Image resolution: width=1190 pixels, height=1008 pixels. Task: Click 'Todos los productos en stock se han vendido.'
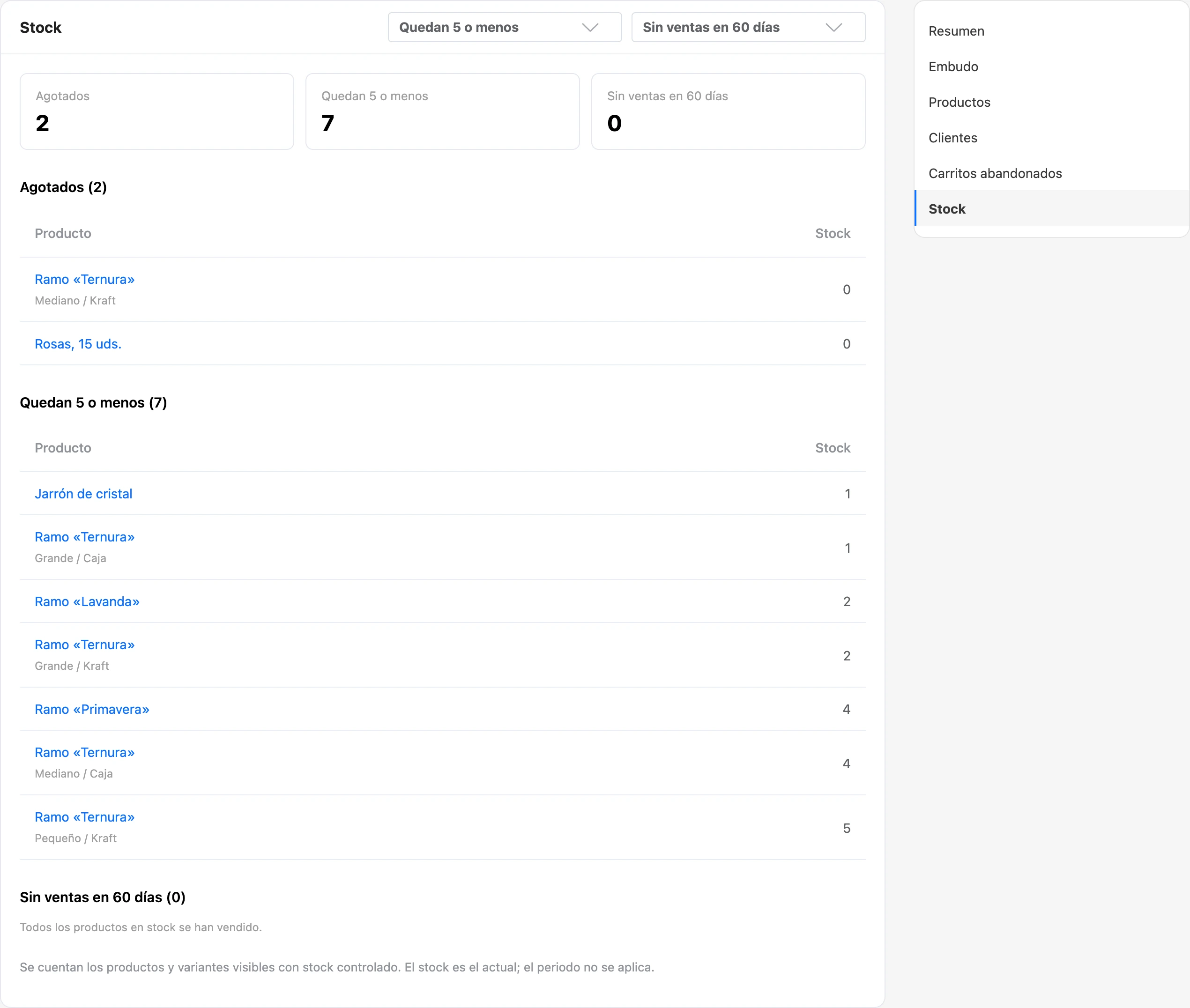[x=141, y=927]
